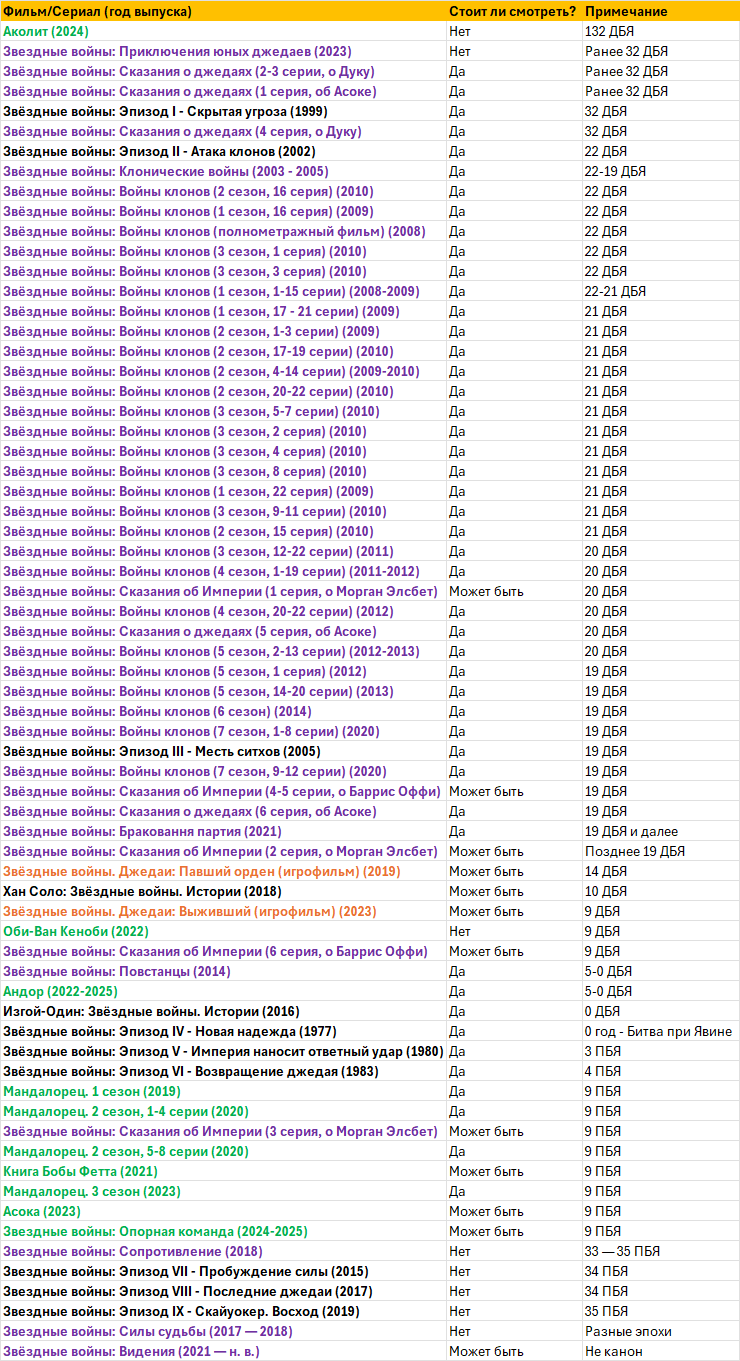Select the "Мандалорец. 3 сезон (2023)" cell
This screenshot has height=1361, width=740.
[x=92, y=1191]
